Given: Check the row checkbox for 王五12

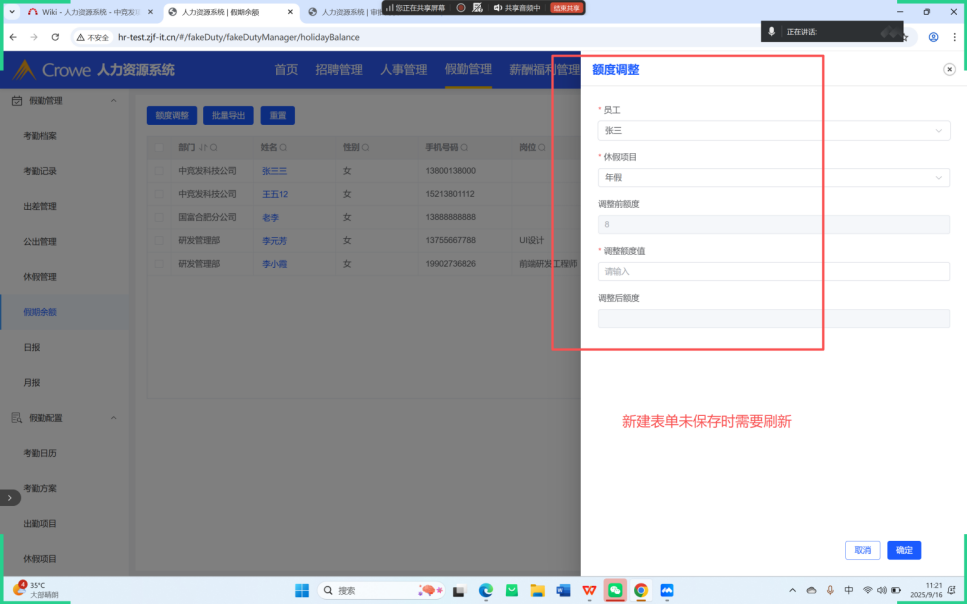Looking at the screenshot, I should pyautogui.click(x=159, y=194).
